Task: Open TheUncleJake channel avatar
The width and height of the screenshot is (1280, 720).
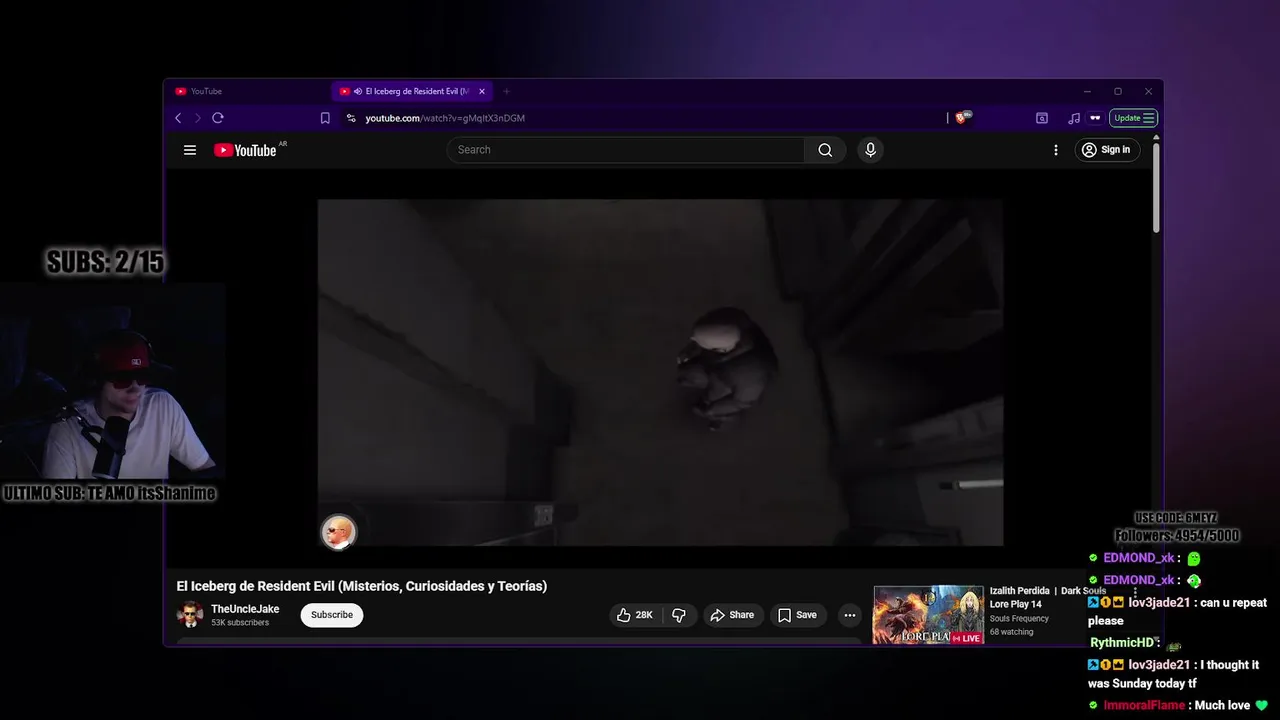Action: (190, 615)
